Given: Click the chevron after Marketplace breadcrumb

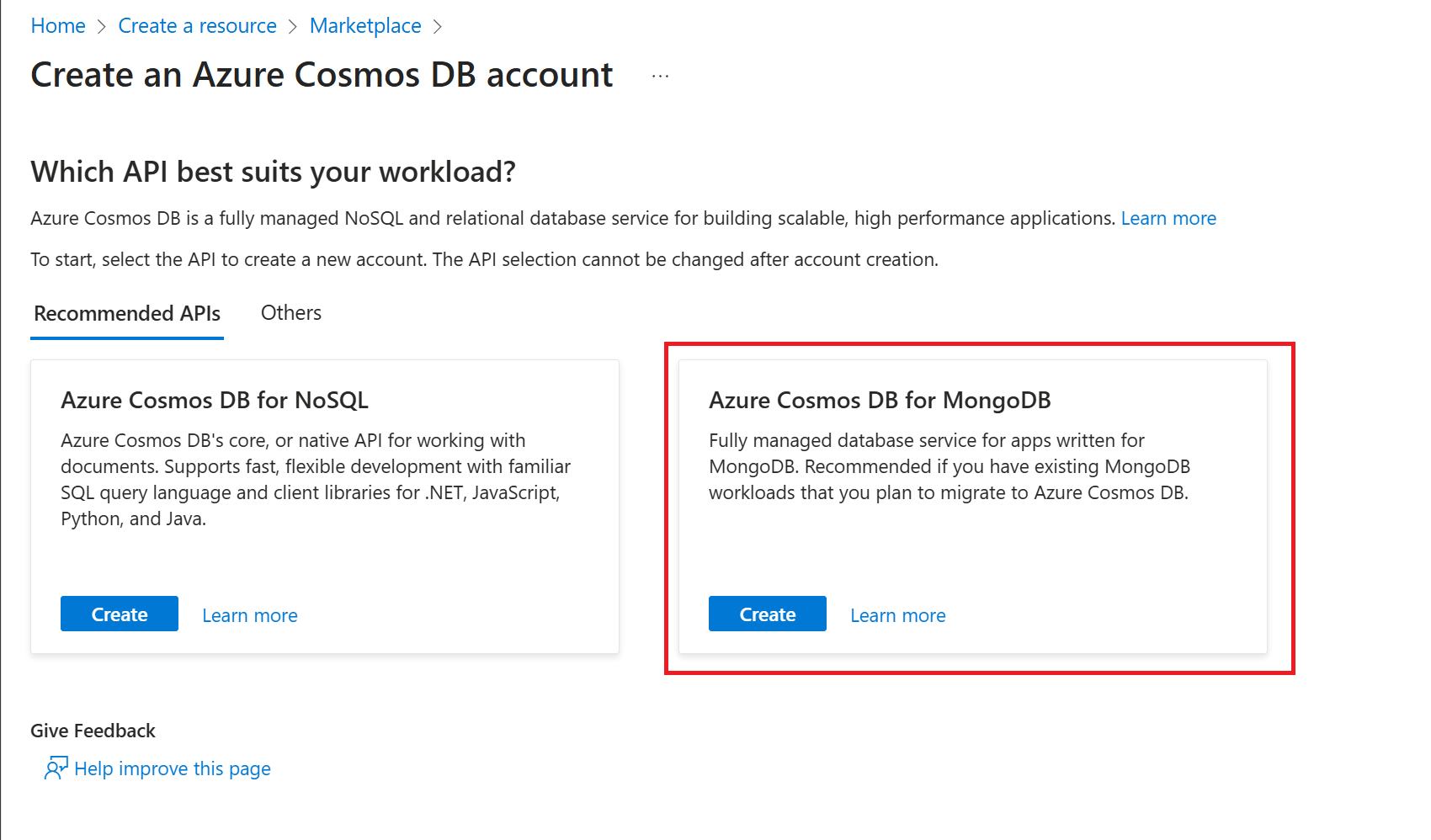Looking at the screenshot, I should pos(439,25).
